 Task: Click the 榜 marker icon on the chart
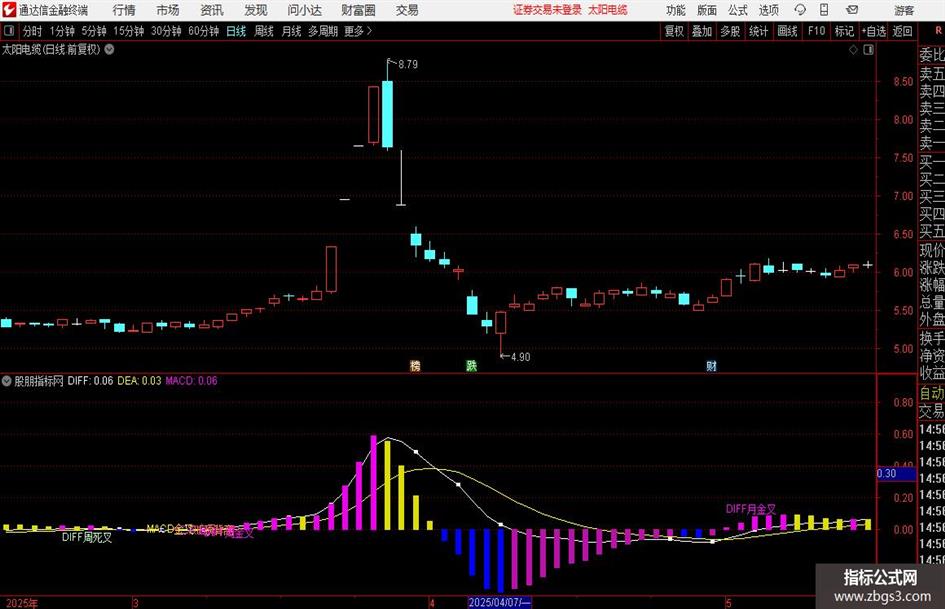click(x=415, y=365)
